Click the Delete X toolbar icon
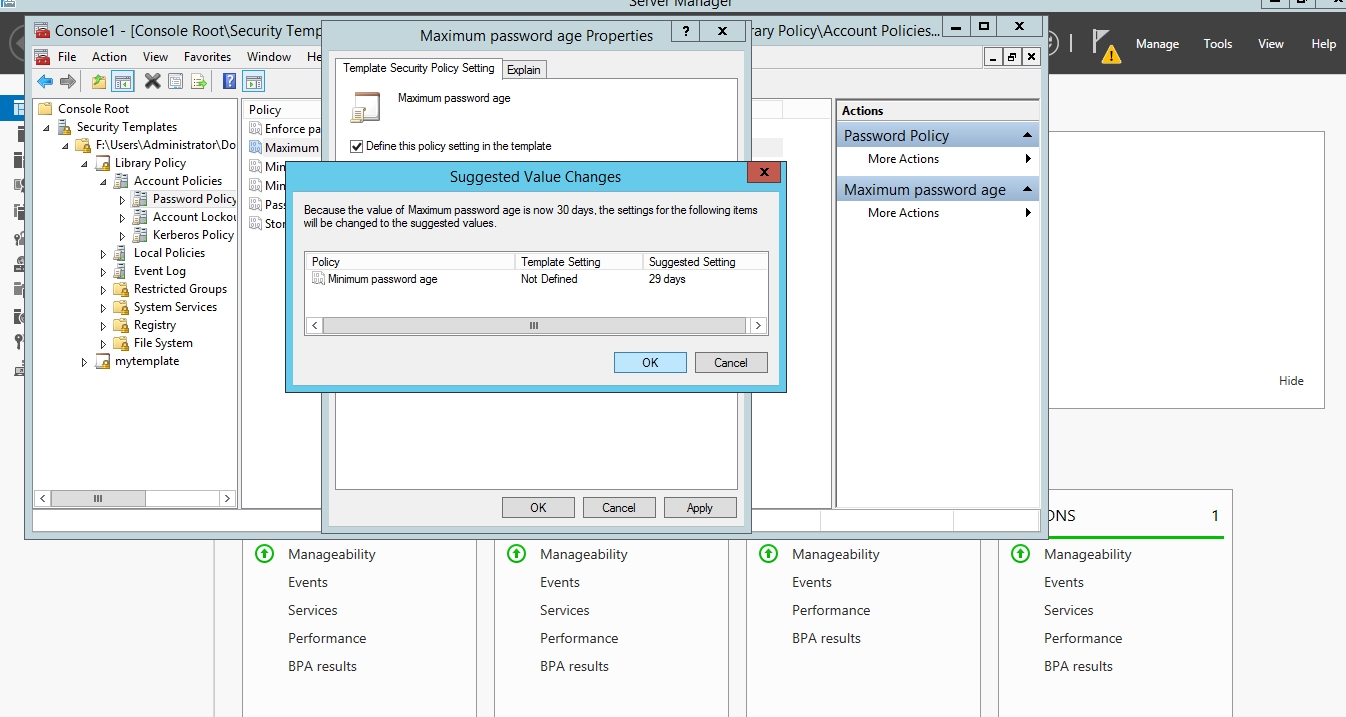Viewport: 1346px width, 717px height. [x=152, y=82]
